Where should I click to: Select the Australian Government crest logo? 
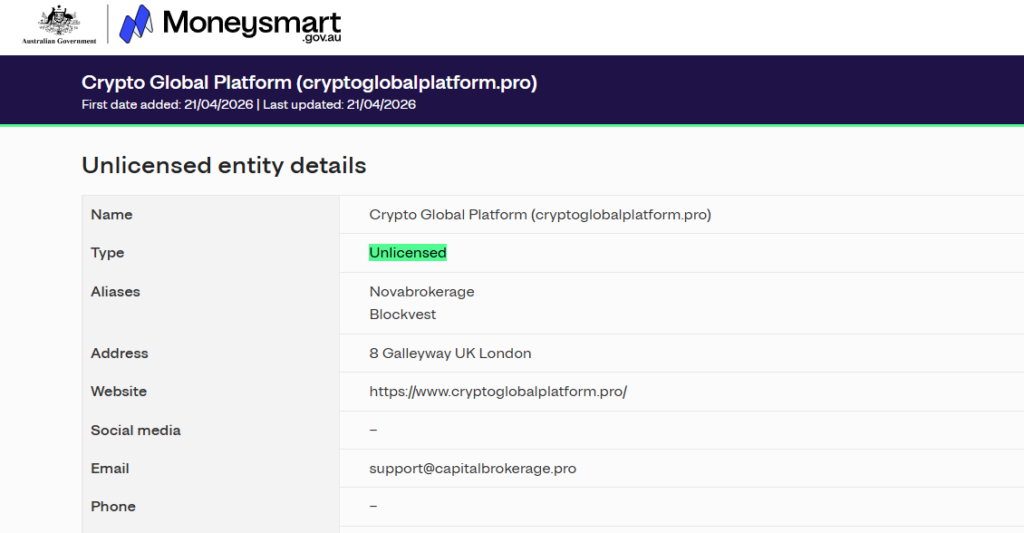(x=59, y=24)
